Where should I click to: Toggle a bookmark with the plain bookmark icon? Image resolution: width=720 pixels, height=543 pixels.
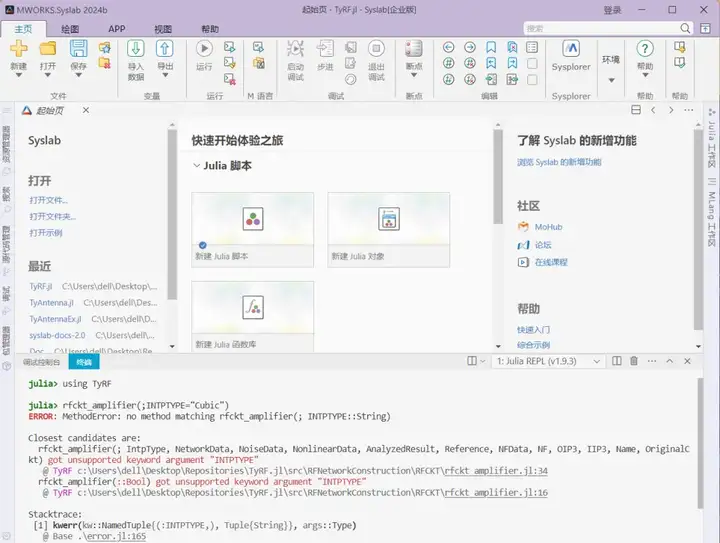pyautogui.click(x=491, y=47)
